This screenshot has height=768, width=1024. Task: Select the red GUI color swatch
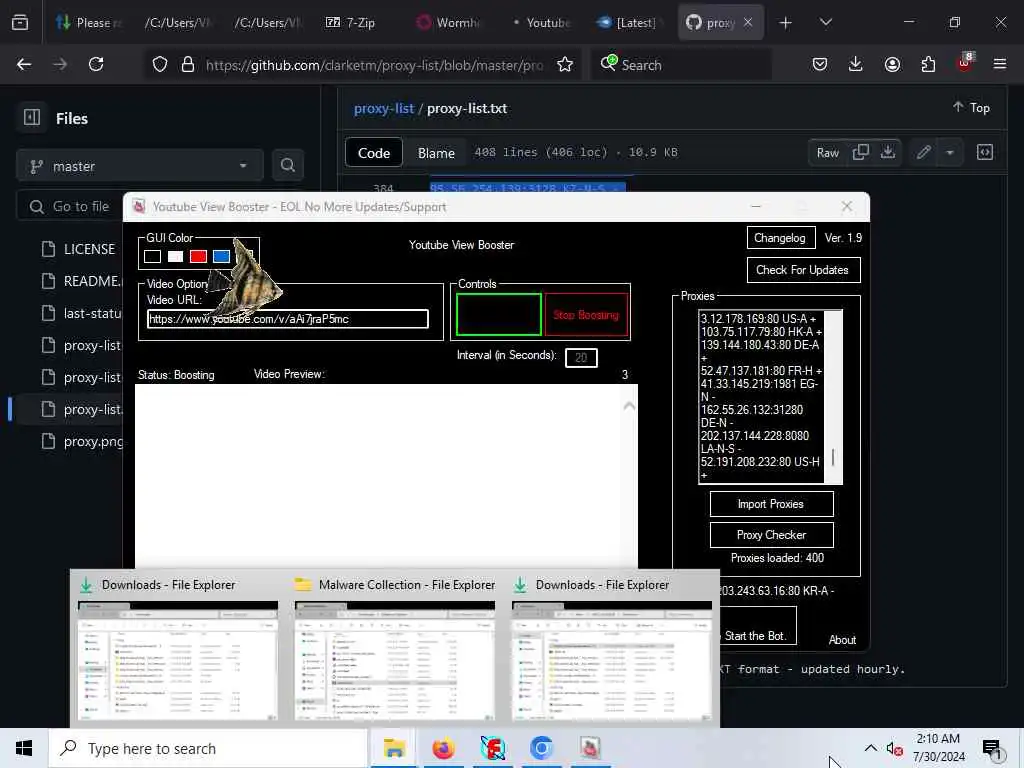coord(198,256)
